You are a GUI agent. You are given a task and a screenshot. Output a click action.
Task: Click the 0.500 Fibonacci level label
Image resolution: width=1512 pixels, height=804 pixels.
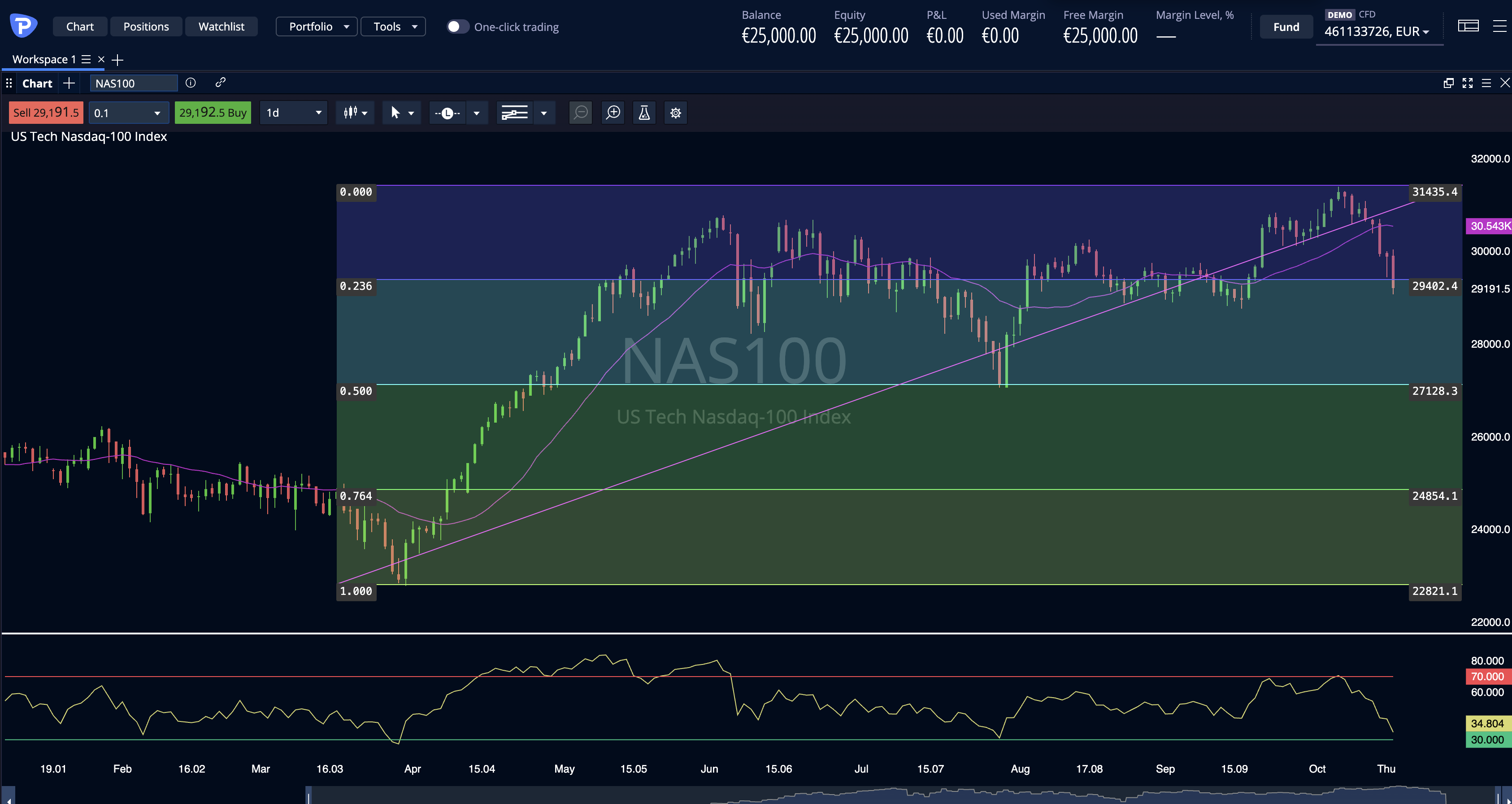(356, 391)
